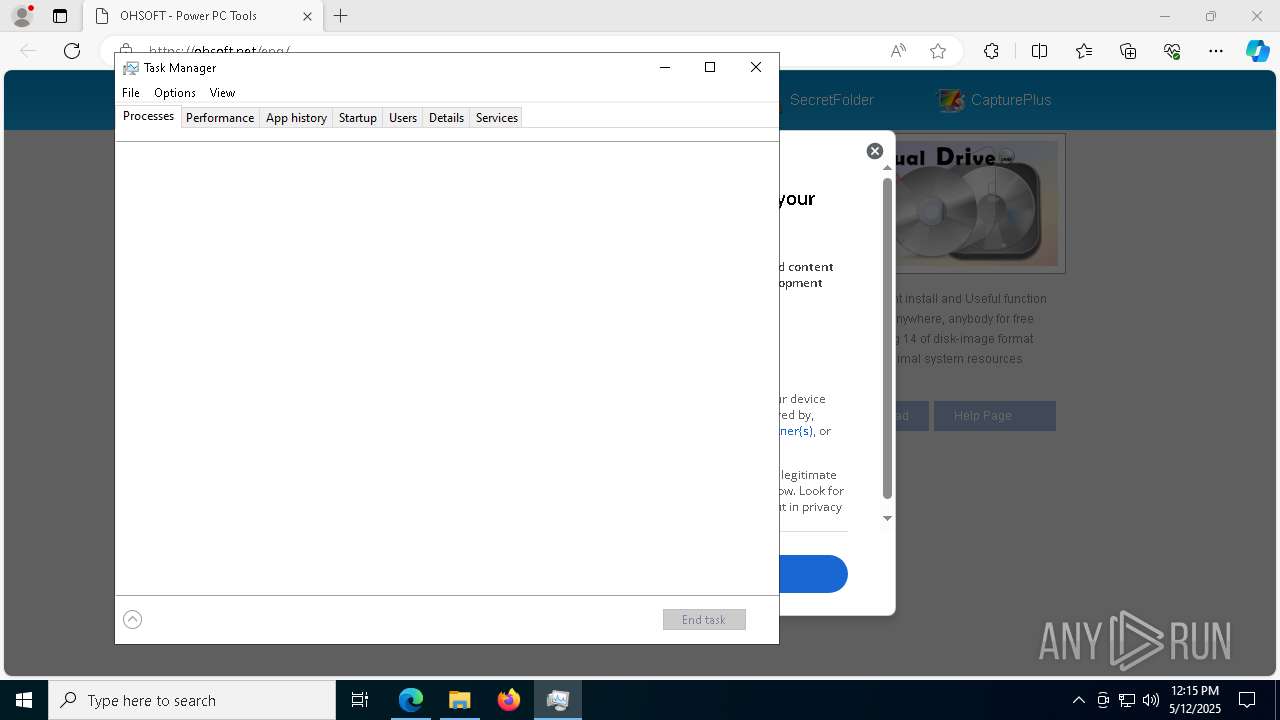
Task: Open the Collections icon in Edge
Action: pyautogui.click(x=1128, y=51)
